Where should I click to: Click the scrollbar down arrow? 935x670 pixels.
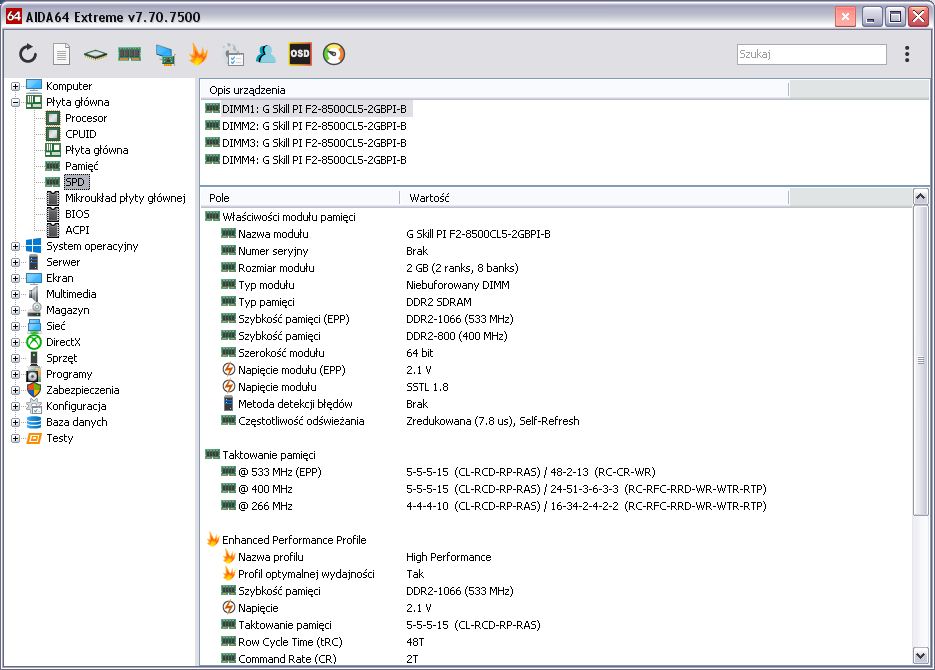click(x=921, y=656)
